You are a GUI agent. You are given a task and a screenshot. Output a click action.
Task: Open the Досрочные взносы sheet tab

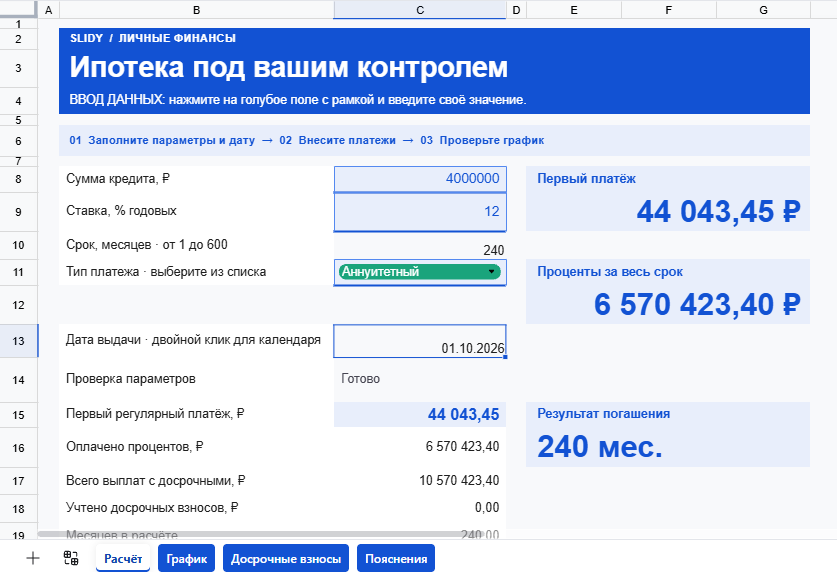[x=286, y=558]
